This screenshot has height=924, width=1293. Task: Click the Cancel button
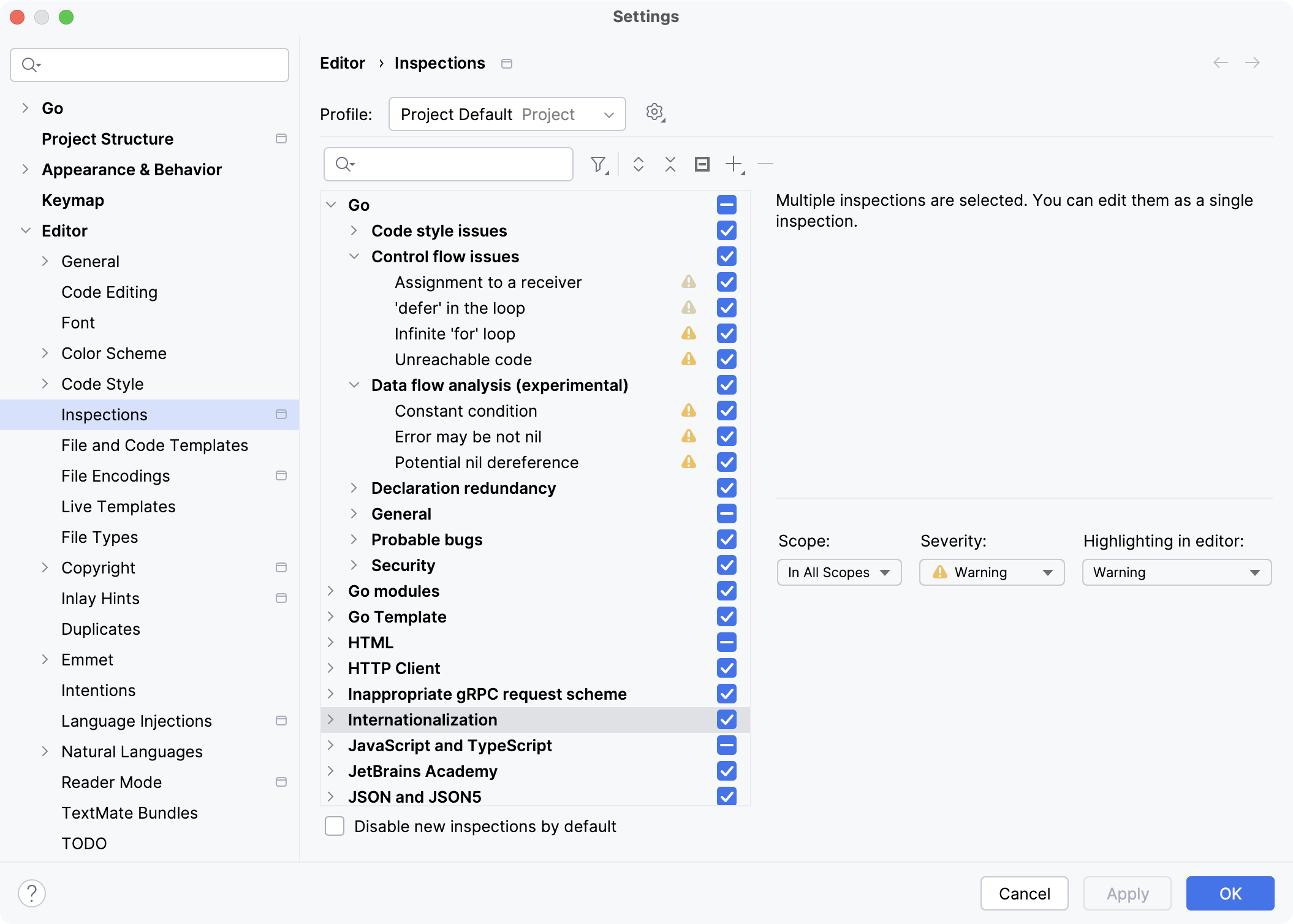(1024, 893)
